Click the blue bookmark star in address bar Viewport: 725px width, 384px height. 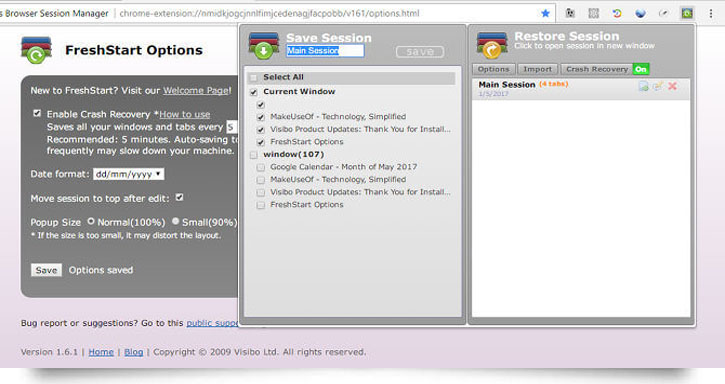click(546, 13)
